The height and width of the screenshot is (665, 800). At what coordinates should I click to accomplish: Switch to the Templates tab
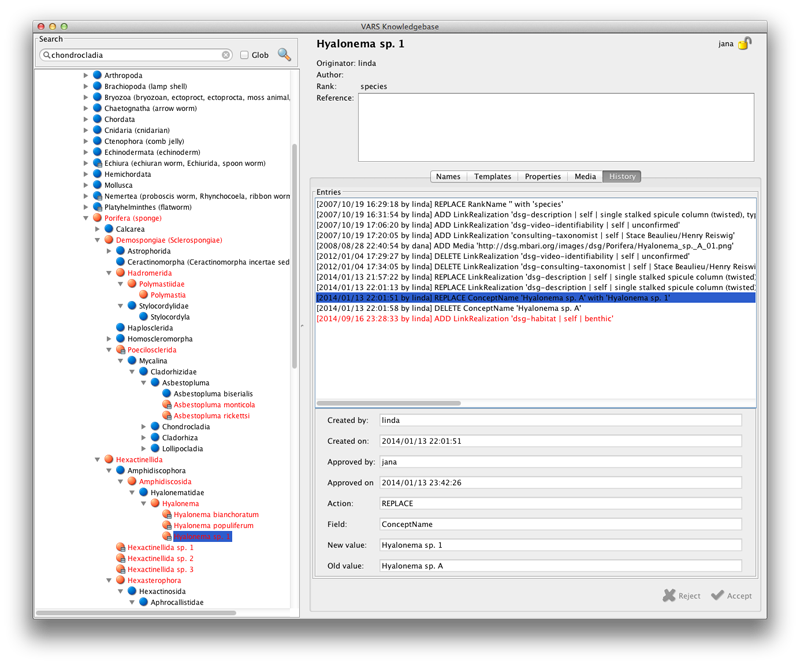click(492, 176)
